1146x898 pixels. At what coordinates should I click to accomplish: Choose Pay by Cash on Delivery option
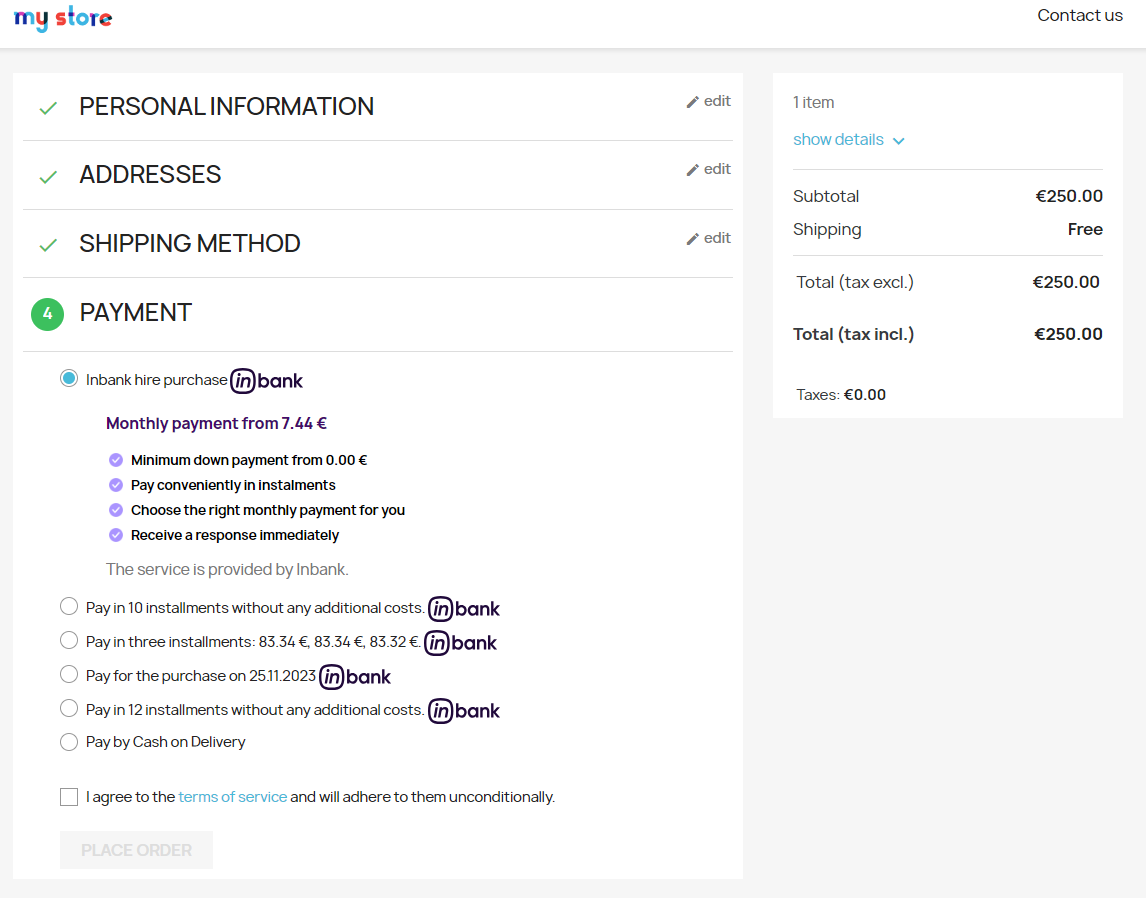pyautogui.click(x=69, y=742)
